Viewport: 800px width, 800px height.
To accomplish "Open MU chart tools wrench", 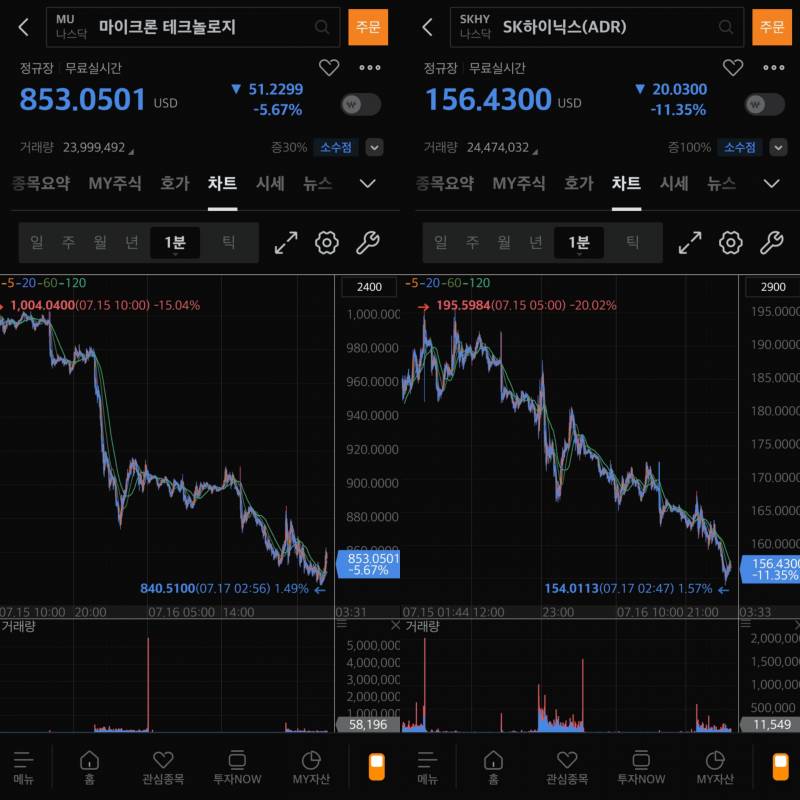I will (368, 243).
